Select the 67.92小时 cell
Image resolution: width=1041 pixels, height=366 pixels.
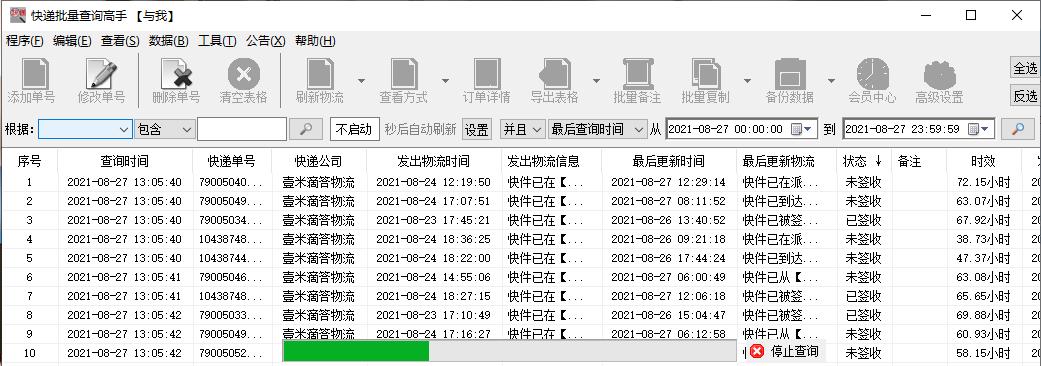click(983, 220)
